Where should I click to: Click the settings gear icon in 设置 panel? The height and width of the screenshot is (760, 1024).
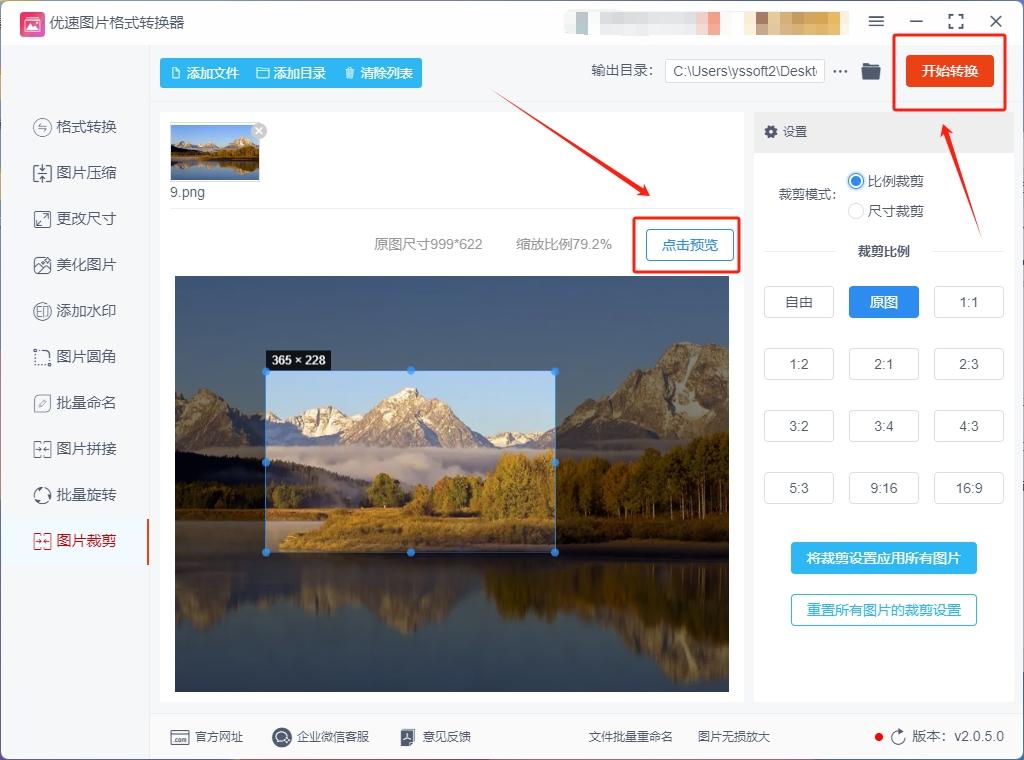771,132
